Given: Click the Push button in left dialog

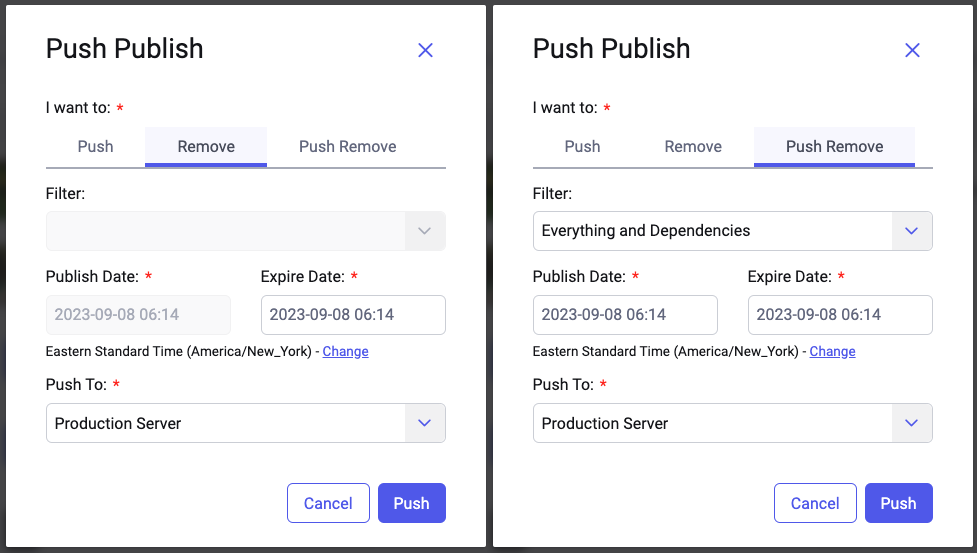Looking at the screenshot, I should point(411,503).
